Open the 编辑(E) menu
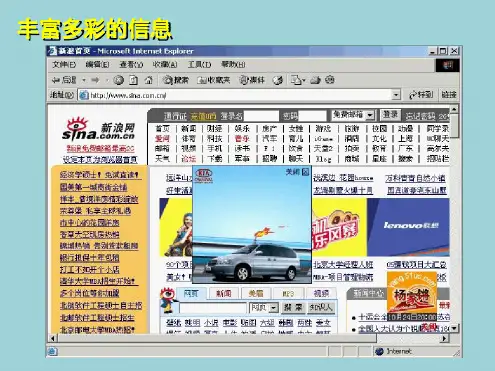 [x=97, y=64]
